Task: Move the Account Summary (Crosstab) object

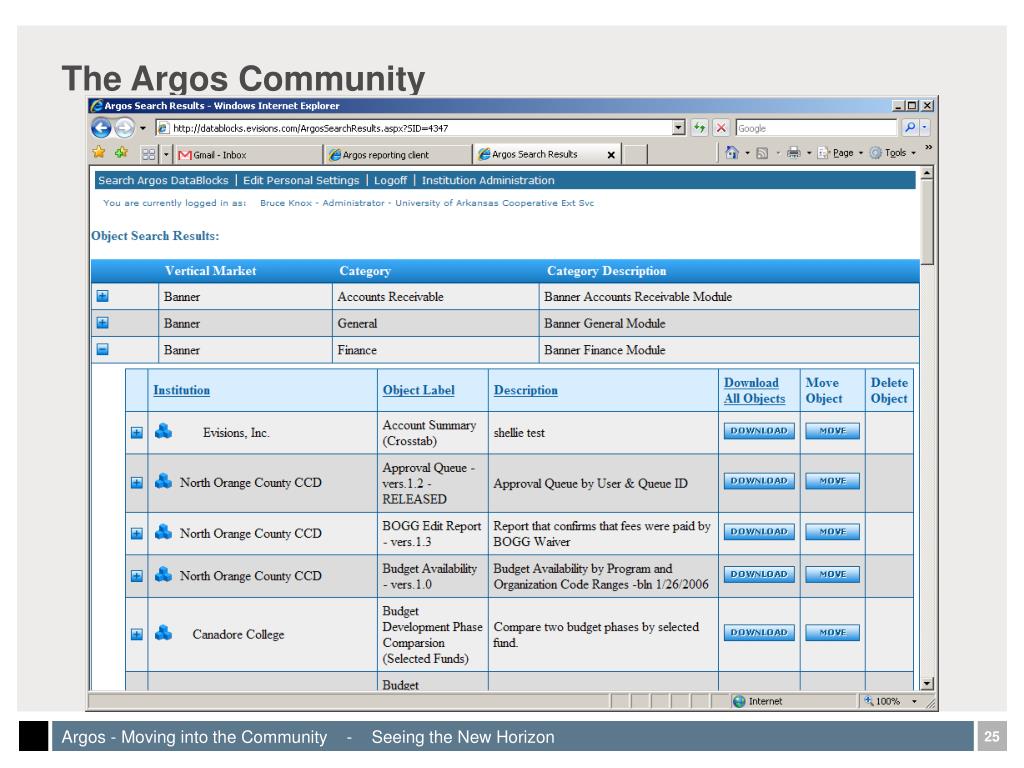Action: coord(833,431)
